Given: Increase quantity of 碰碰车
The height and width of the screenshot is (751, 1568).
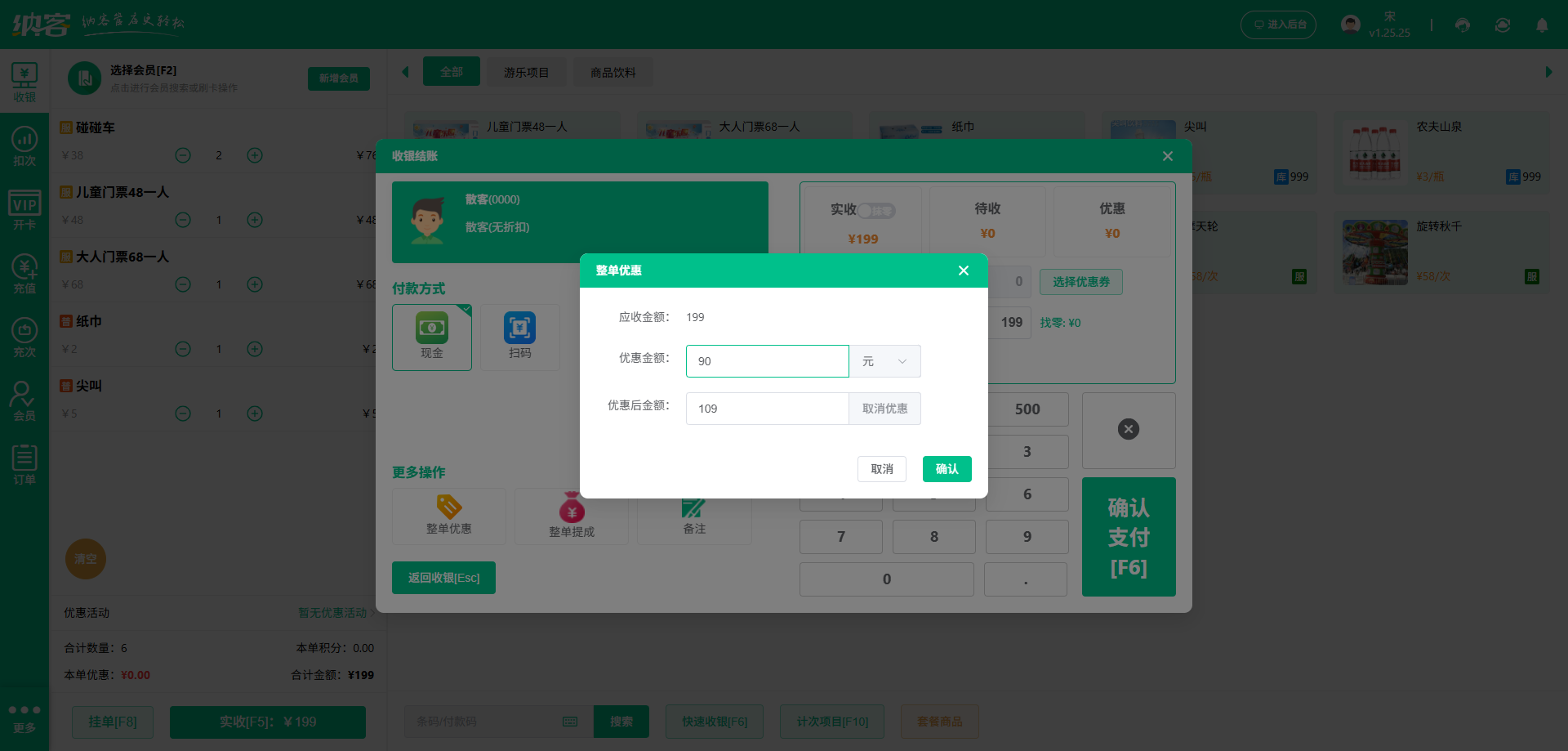Looking at the screenshot, I should click(255, 155).
